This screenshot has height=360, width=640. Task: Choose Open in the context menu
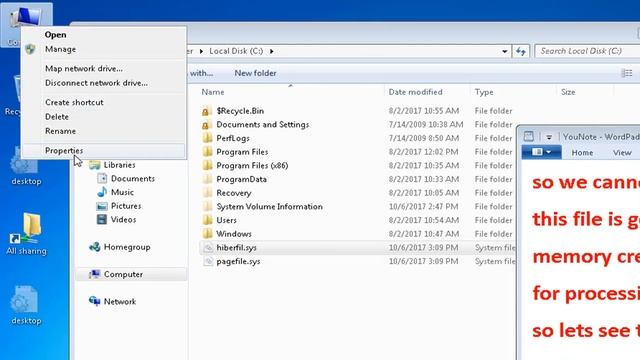point(56,35)
